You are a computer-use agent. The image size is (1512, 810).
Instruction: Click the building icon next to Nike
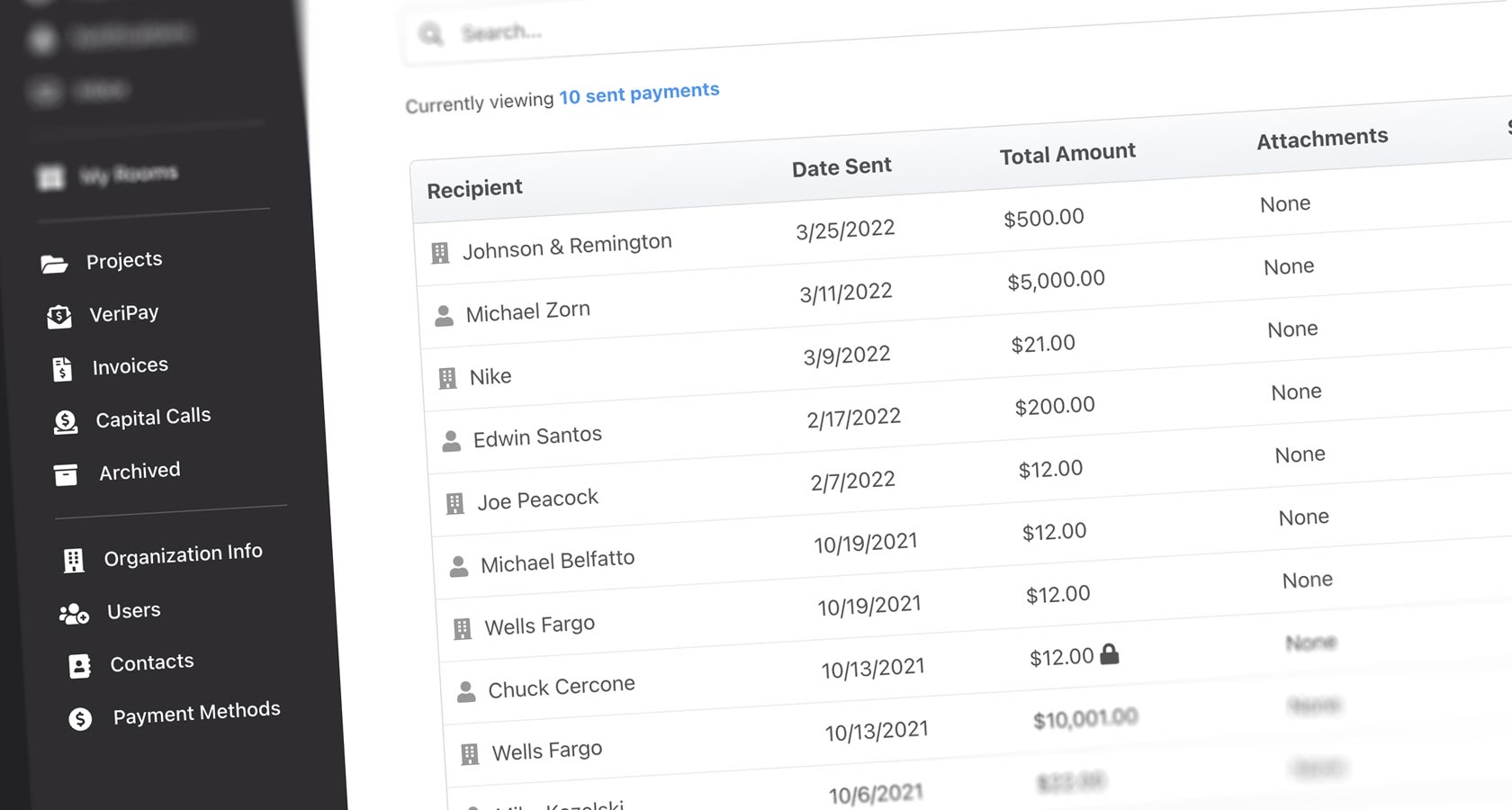(447, 378)
